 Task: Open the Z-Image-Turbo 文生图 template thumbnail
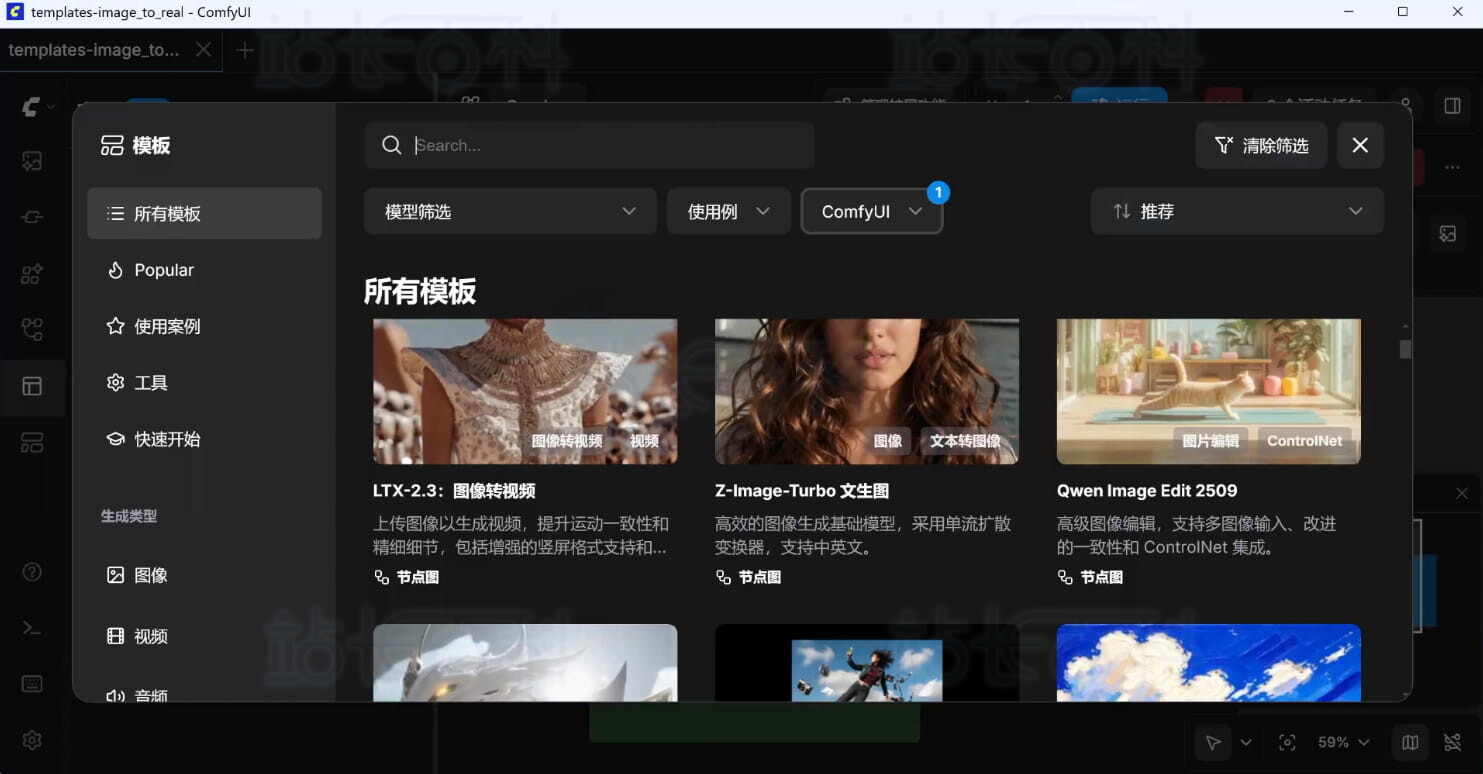[867, 392]
